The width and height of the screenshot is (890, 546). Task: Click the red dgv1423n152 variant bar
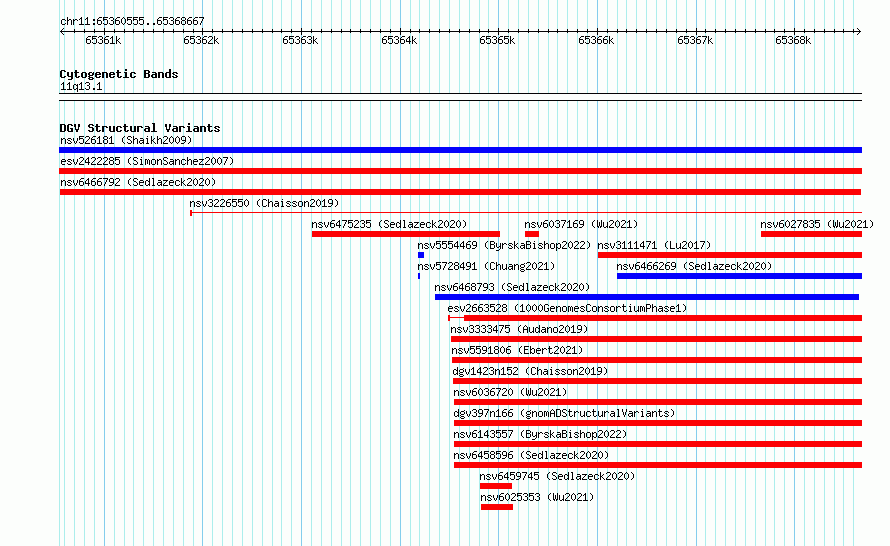click(657, 381)
